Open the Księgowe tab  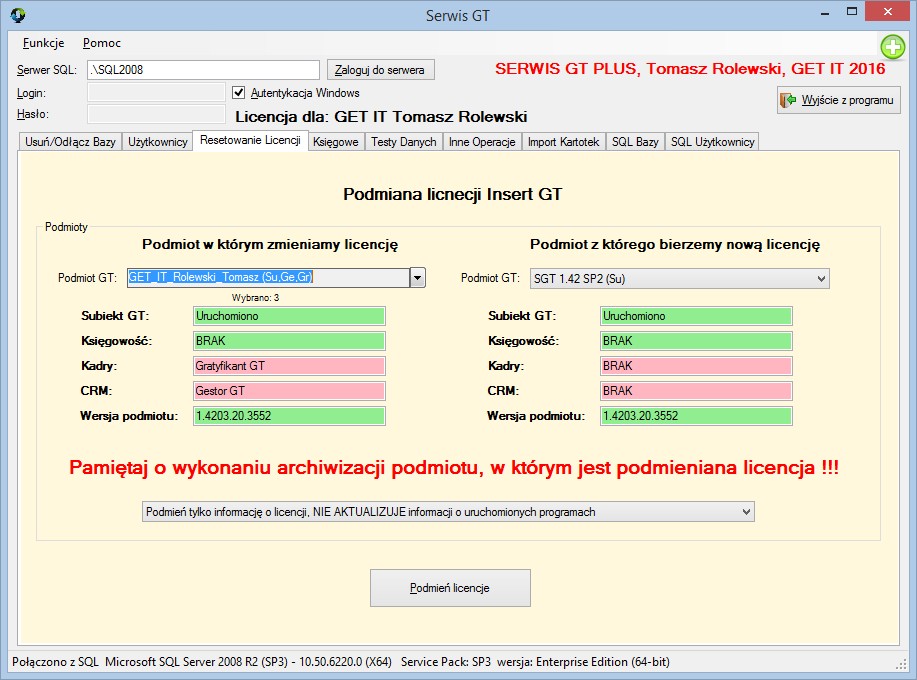336,142
